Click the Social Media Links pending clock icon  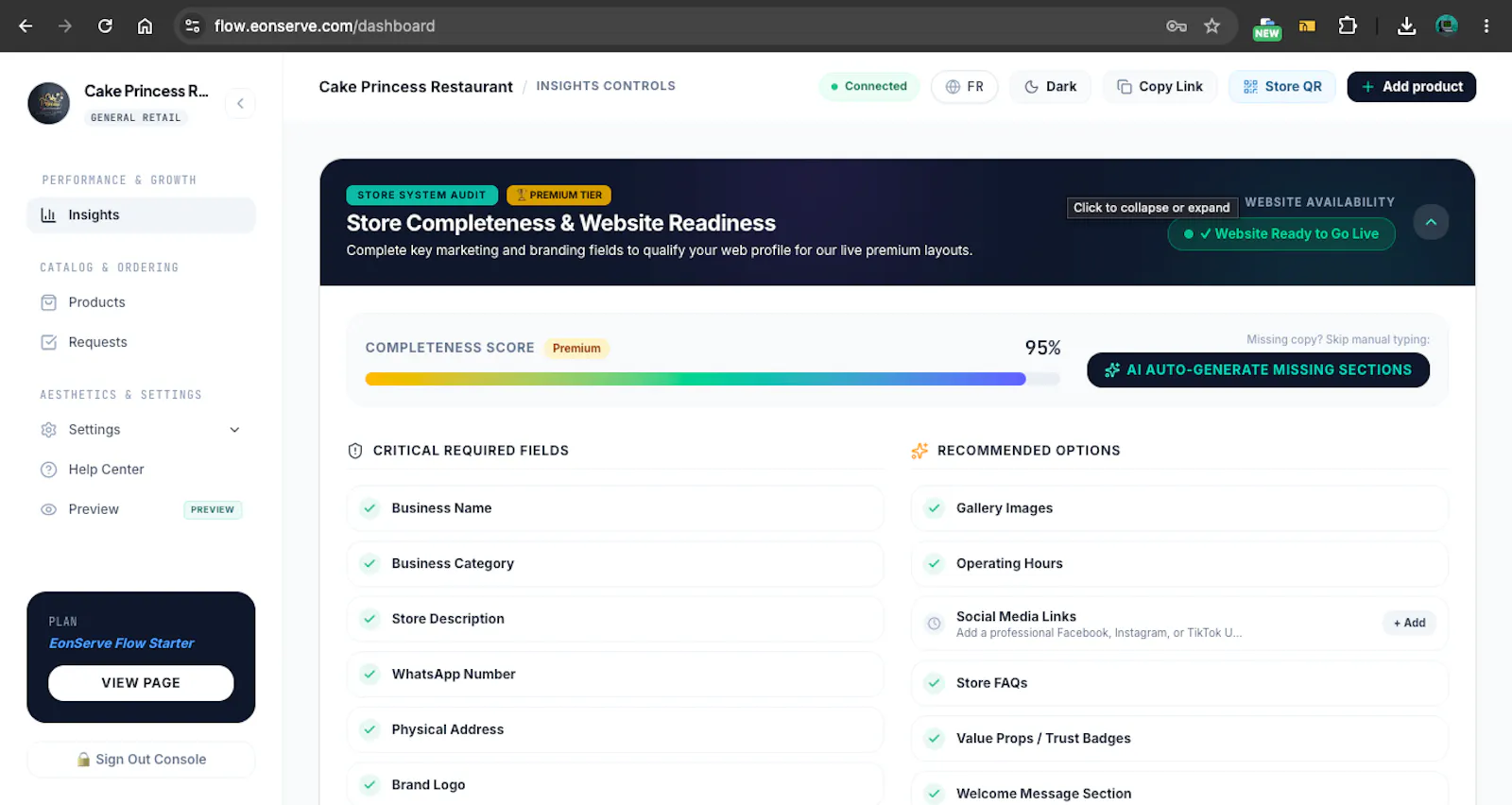tap(935, 624)
